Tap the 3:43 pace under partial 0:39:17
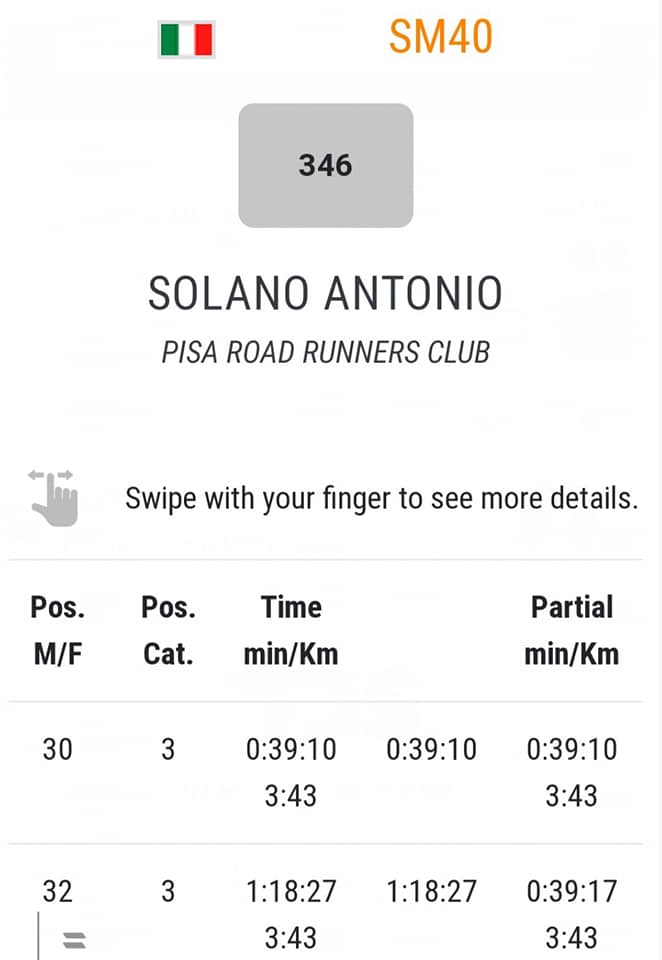This screenshot has width=662, height=960. click(571, 938)
